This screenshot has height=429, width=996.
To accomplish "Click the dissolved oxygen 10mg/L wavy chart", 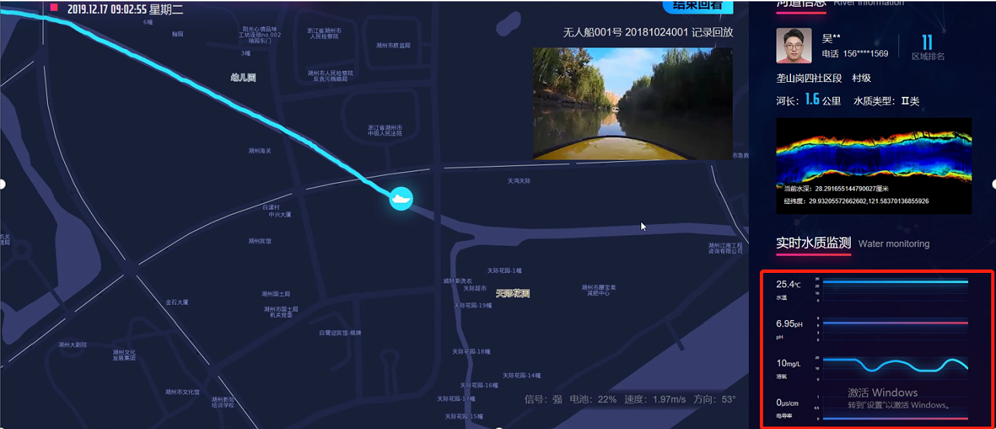I will pyautogui.click(x=895, y=365).
